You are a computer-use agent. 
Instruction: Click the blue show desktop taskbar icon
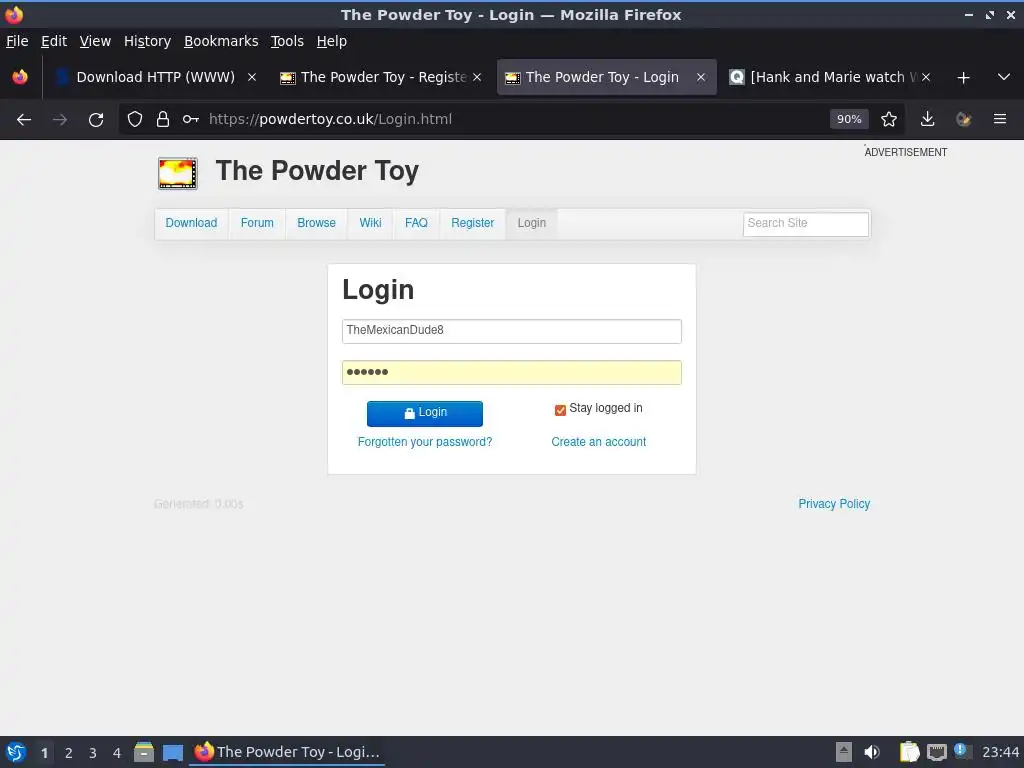173,753
